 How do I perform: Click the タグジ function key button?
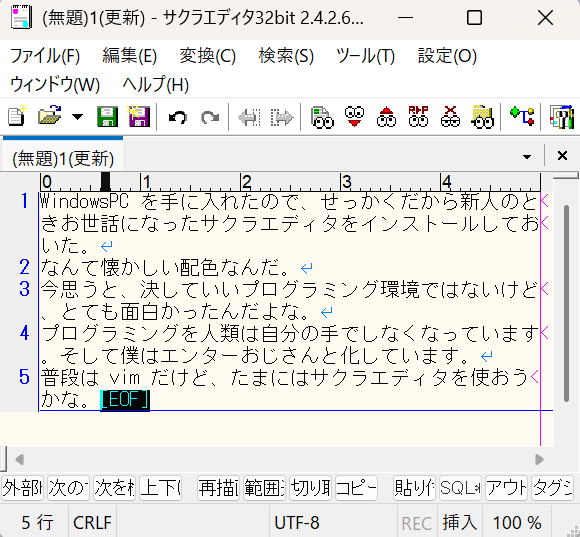point(552,488)
